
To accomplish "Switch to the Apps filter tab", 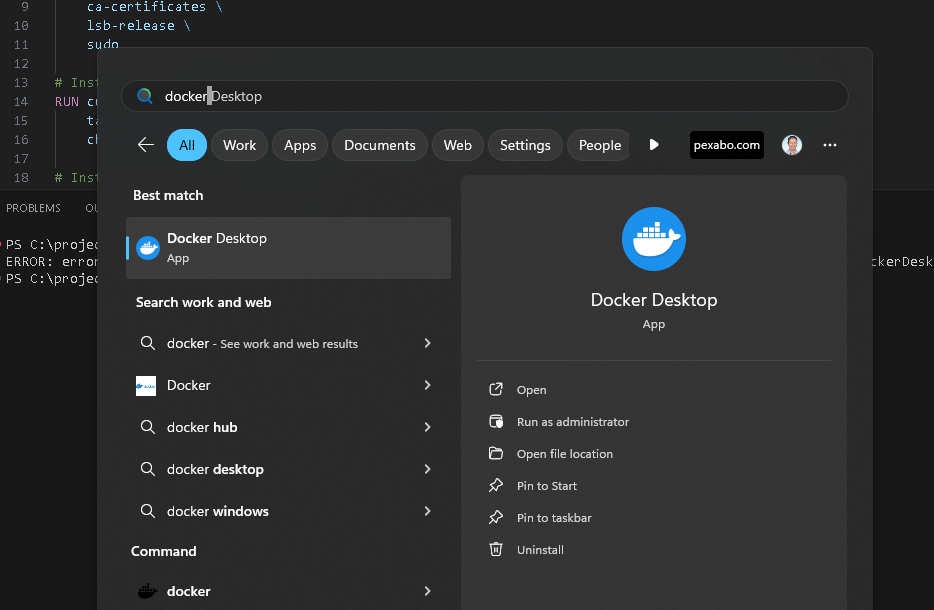I will pyautogui.click(x=300, y=145).
